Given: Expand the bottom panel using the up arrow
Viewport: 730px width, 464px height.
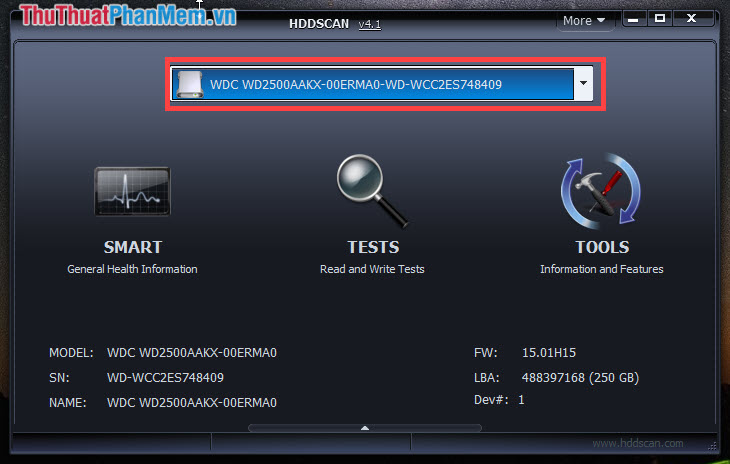Looking at the screenshot, I should click(x=365, y=428).
